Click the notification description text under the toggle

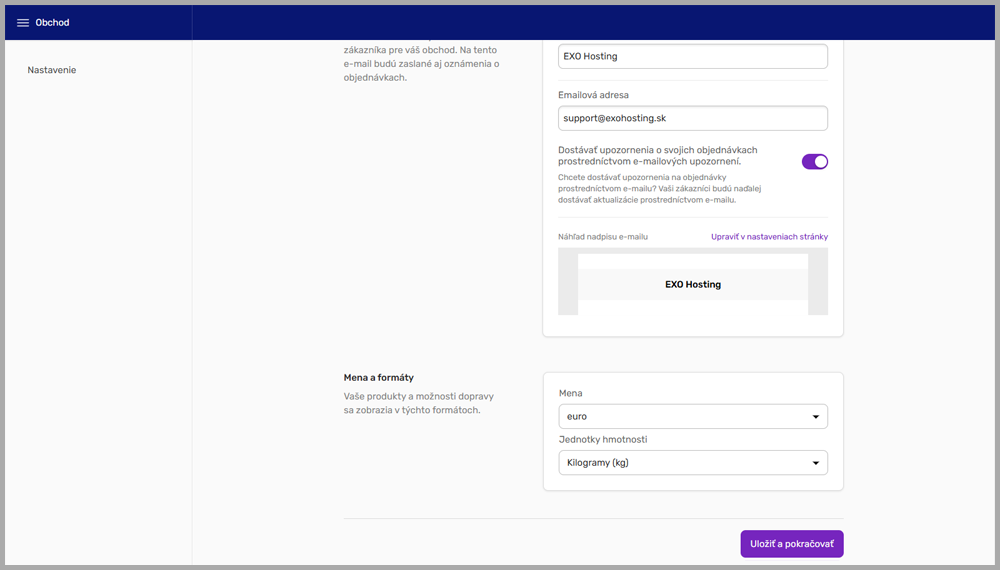660,188
